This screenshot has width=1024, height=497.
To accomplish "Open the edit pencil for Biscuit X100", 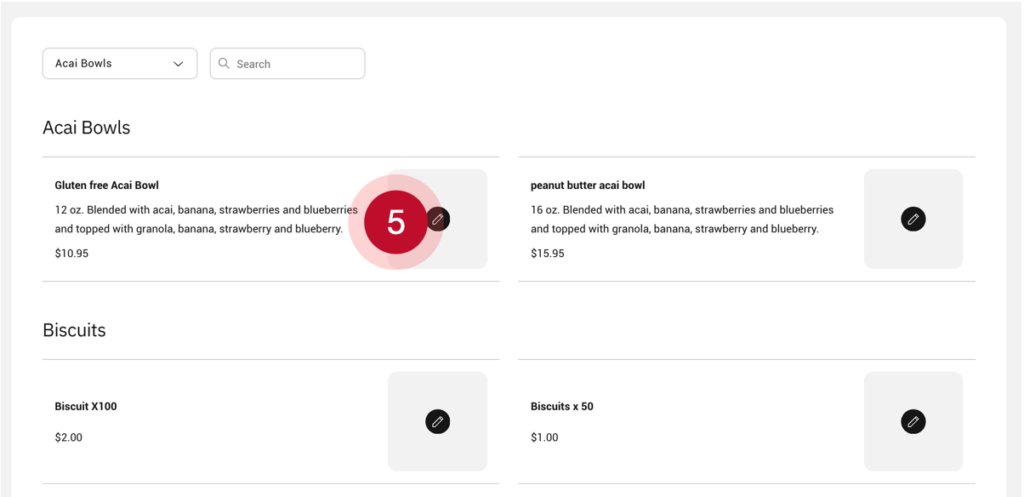I will tap(437, 422).
